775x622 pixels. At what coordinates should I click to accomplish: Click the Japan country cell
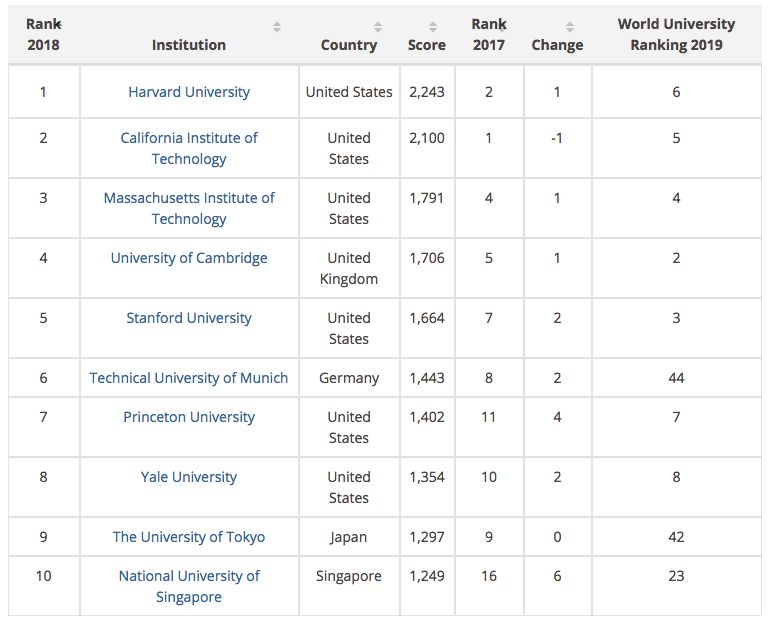(349, 537)
